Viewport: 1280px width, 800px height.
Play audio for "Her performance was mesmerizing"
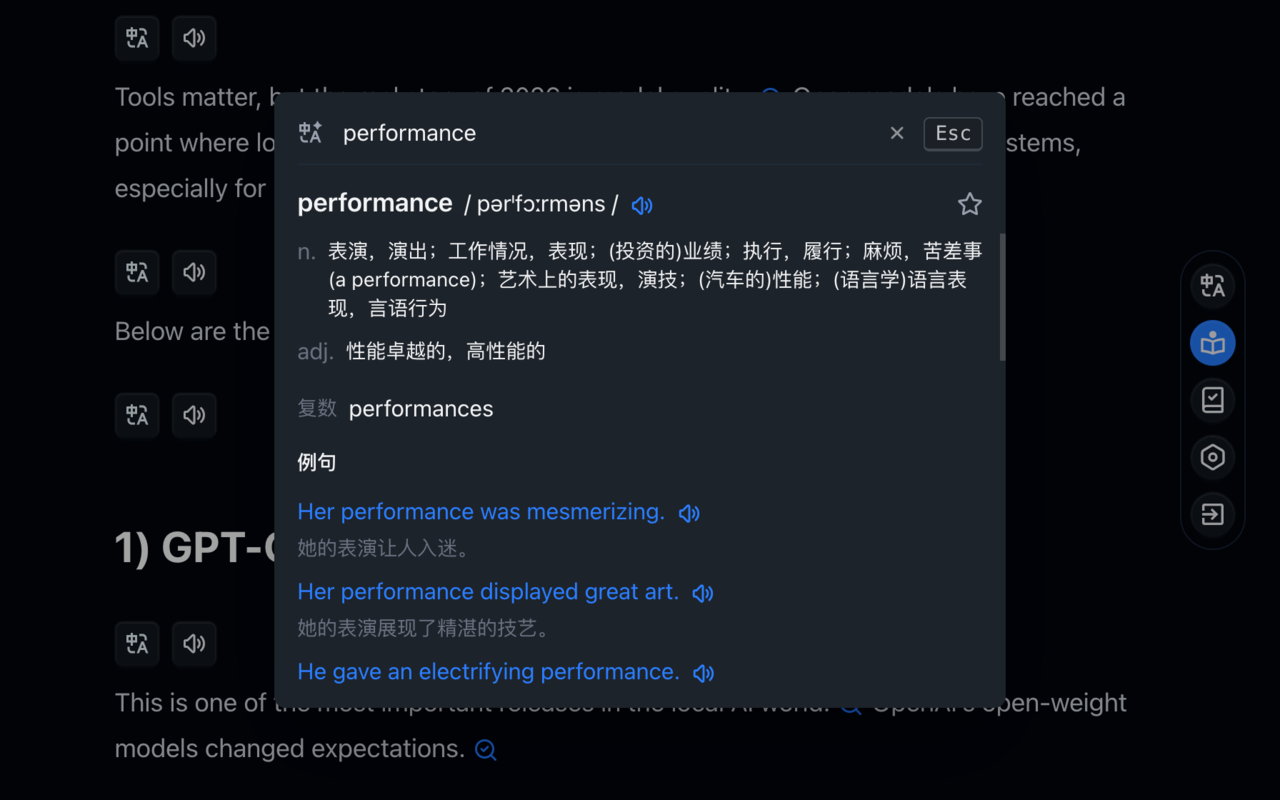[689, 513]
